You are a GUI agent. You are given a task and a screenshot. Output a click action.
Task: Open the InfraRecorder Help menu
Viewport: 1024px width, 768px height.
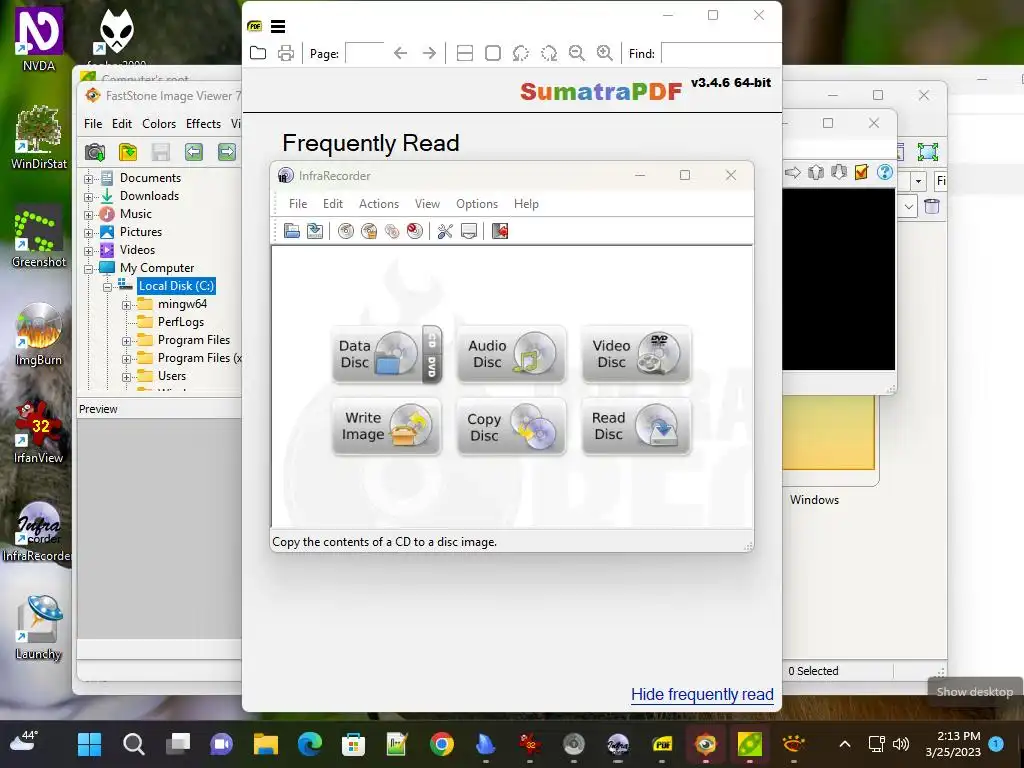coord(526,204)
